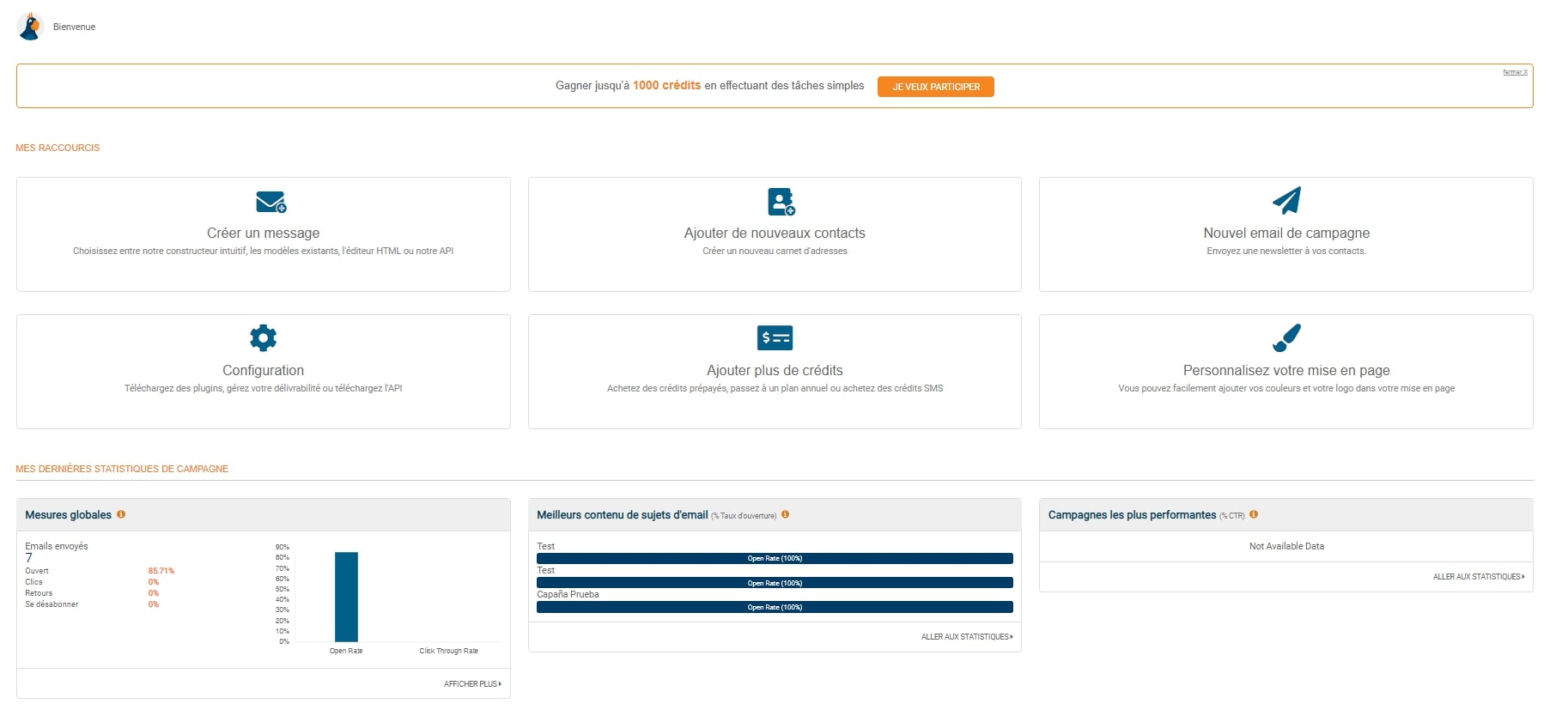
Task: Close the credits banner with fermer X
Action: pyautogui.click(x=1514, y=72)
